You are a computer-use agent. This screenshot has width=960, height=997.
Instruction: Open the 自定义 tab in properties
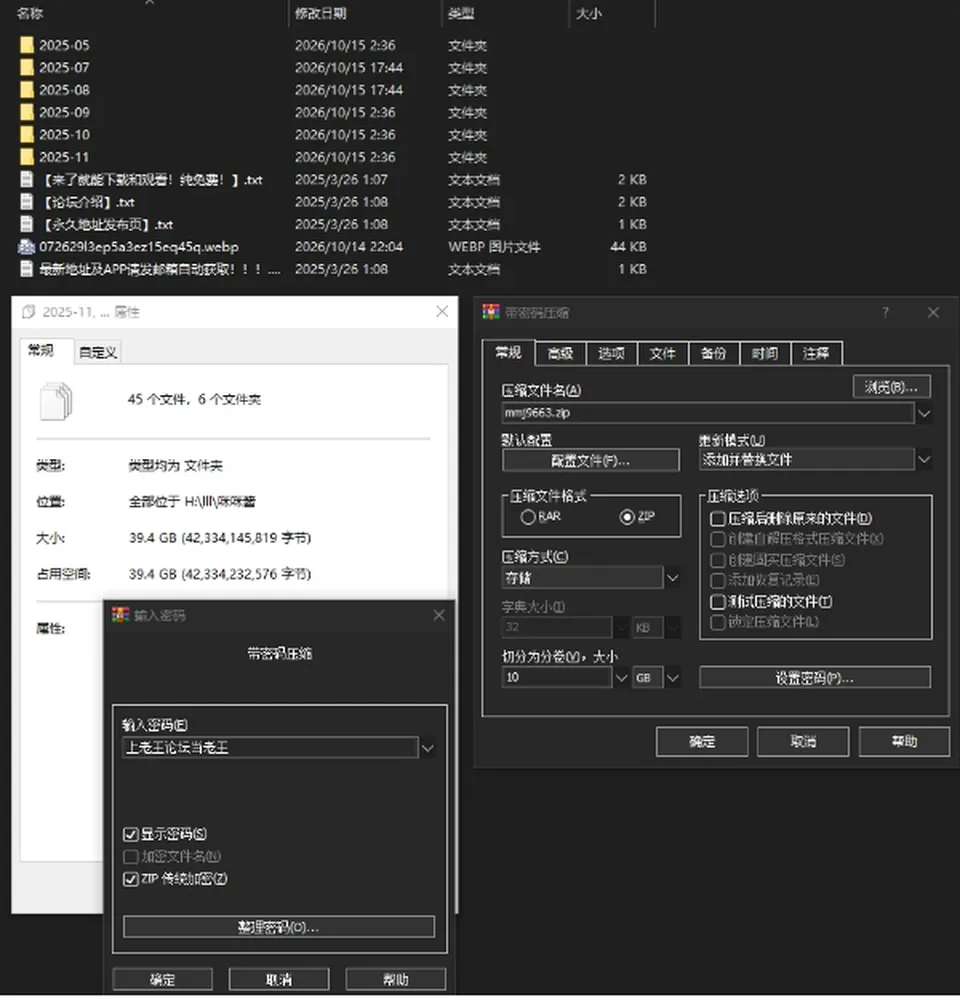click(x=97, y=352)
